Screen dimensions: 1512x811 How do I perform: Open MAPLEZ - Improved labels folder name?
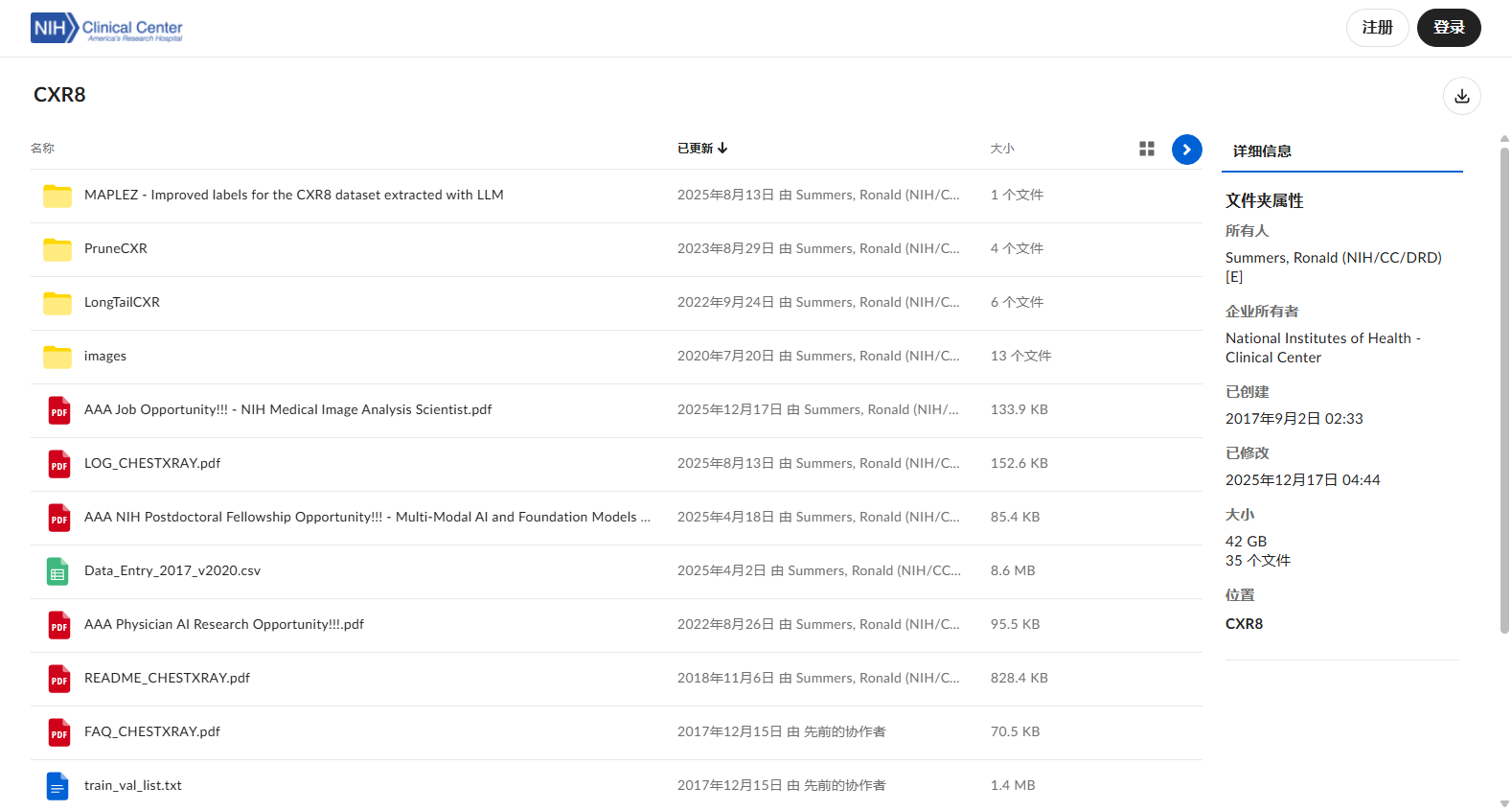pyautogui.click(x=294, y=195)
